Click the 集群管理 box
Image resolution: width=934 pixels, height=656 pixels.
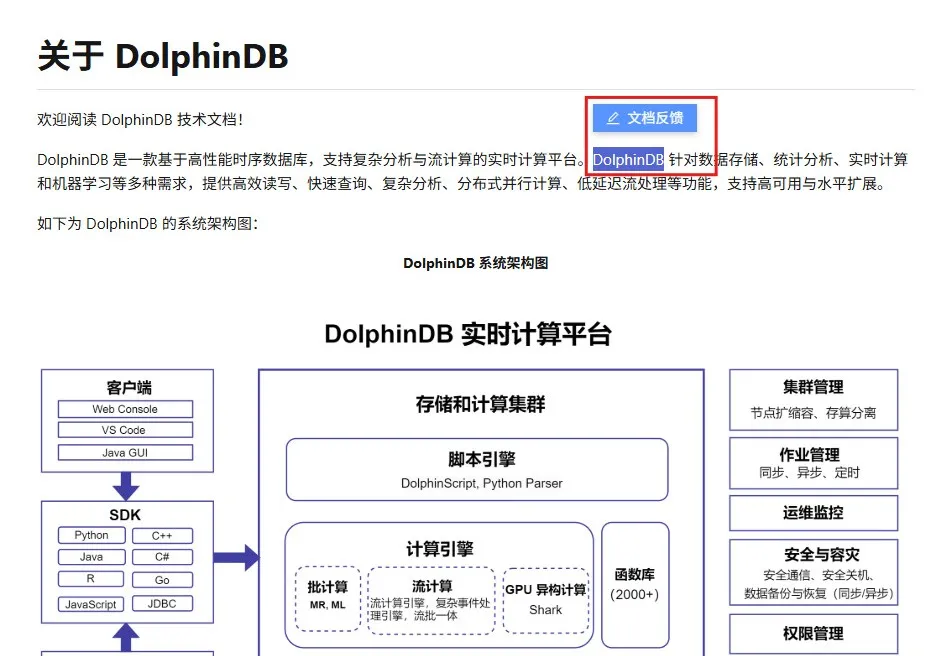pos(814,400)
